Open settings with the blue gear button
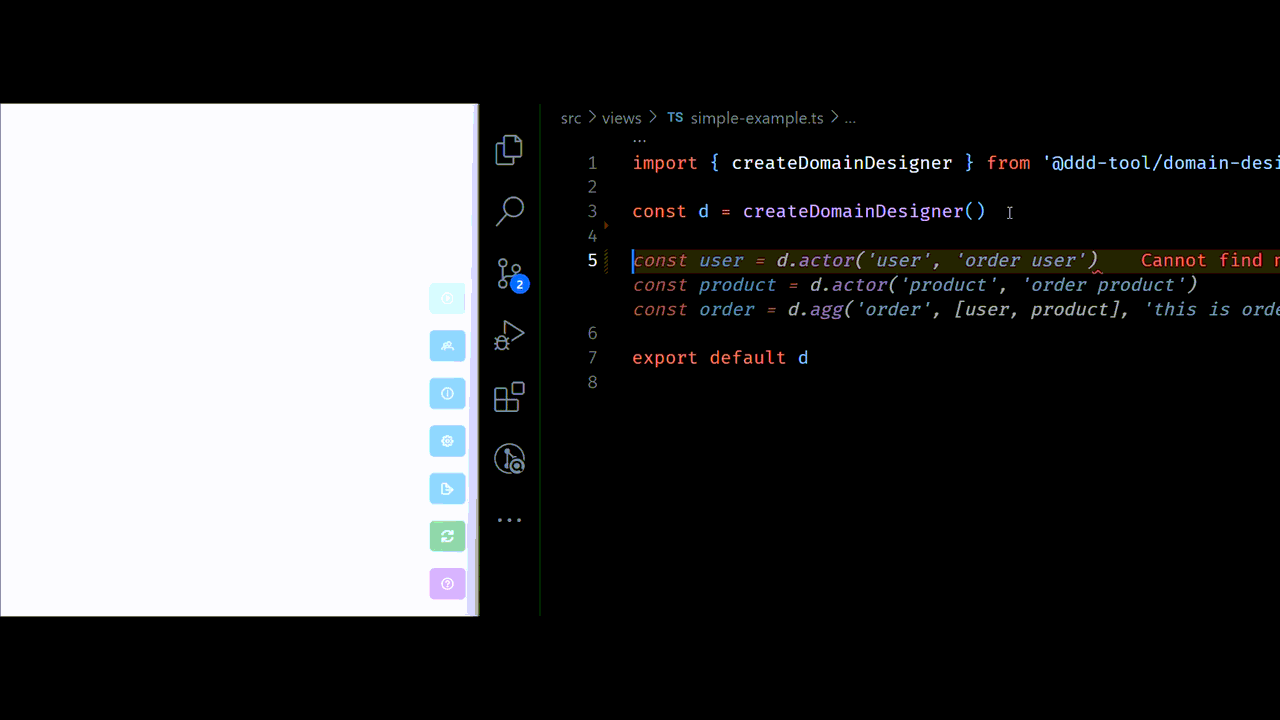This screenshot has width=1280, height=720. [447, 441]
